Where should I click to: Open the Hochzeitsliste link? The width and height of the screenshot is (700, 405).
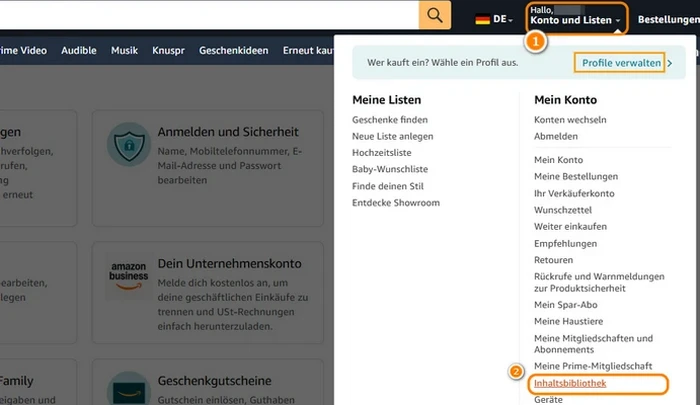pos(382,153)
